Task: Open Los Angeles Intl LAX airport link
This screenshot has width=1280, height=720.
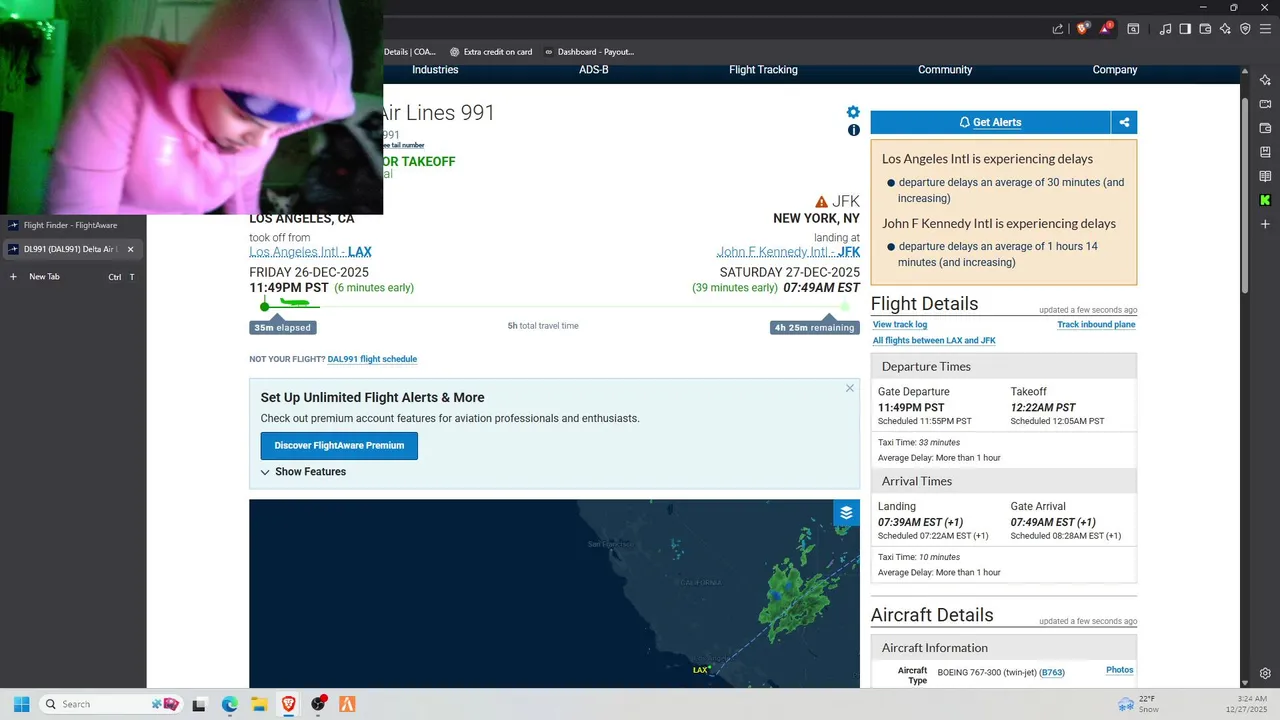Action: click(310, 252)
